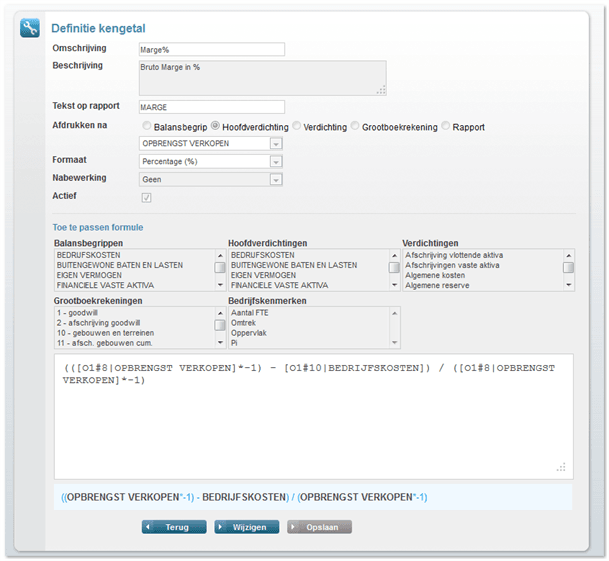The width and height of the screenshot is (609, 561).
Task: Select FINANCIELE VASTE AKTIVA in Hoofdverdichtingen
Action: point(280,286)
